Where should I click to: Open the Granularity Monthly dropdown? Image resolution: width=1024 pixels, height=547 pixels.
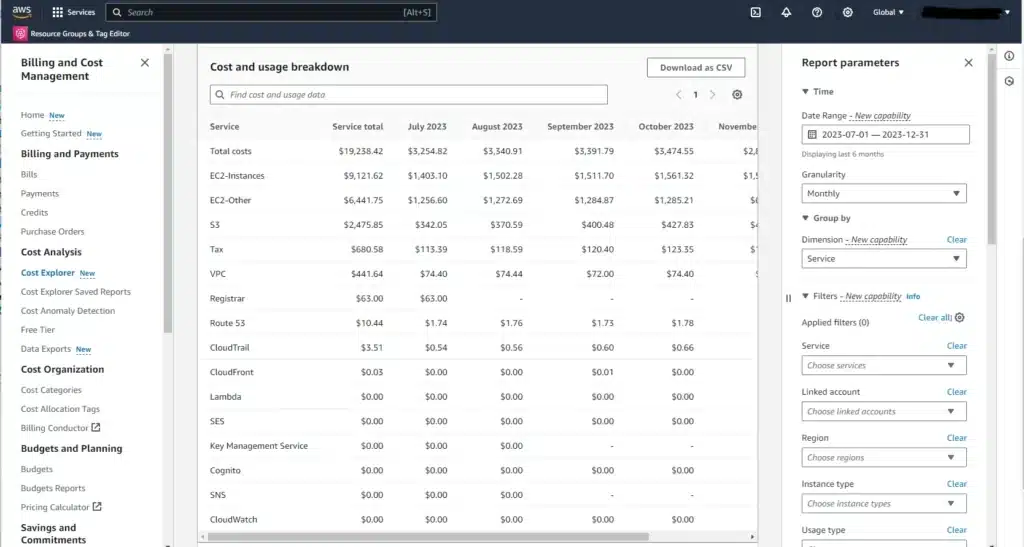884,194
